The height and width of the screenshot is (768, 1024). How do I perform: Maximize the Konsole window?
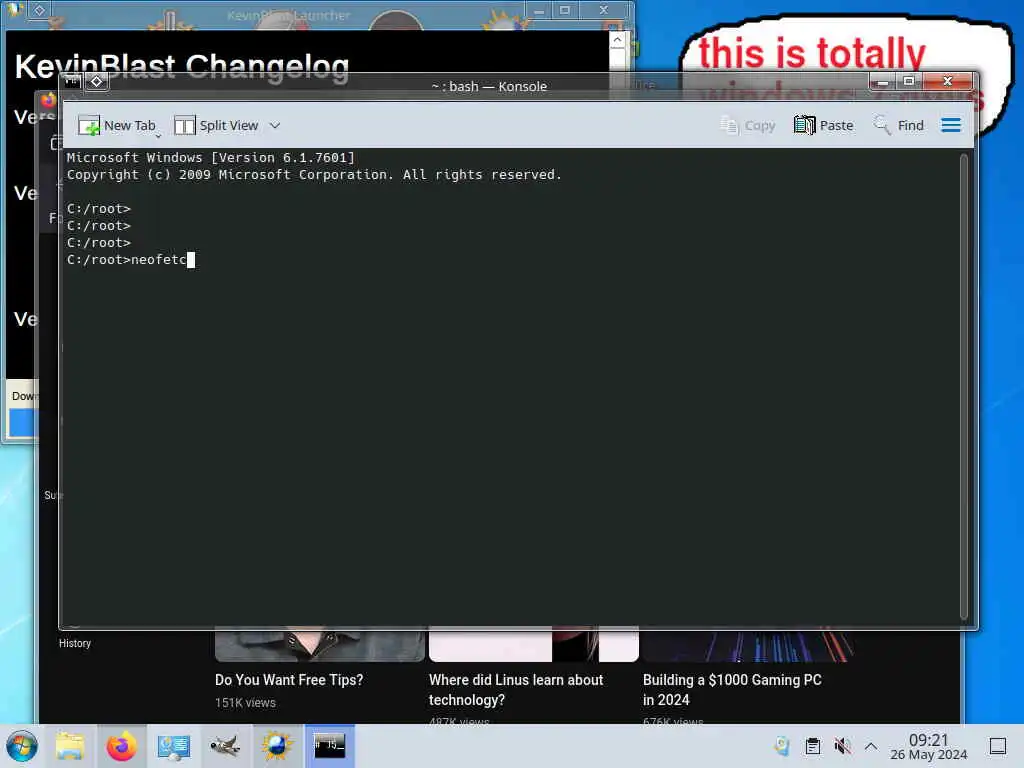908,82
